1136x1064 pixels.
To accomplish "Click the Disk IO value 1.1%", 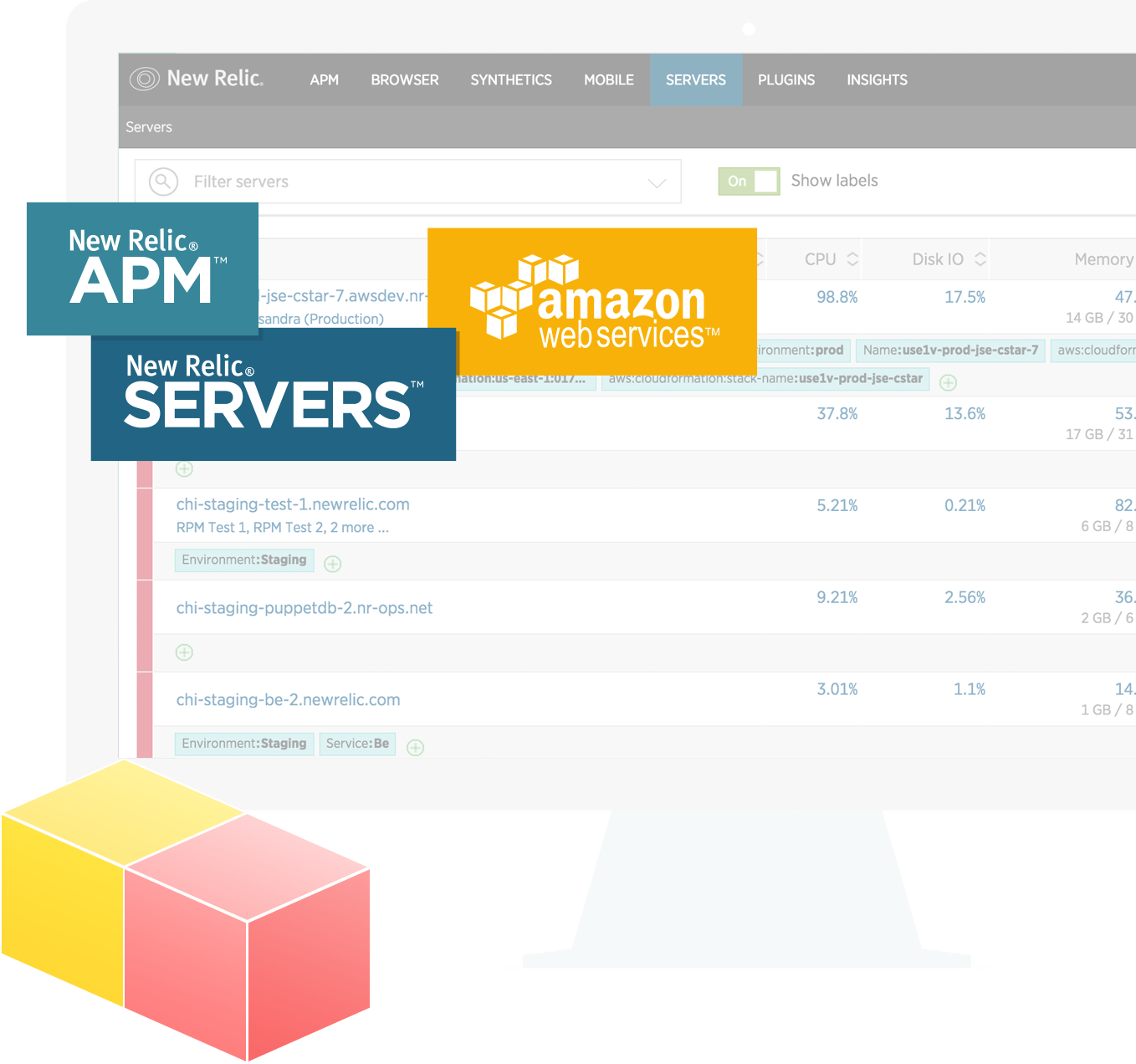I will click(x=970, y=690).
